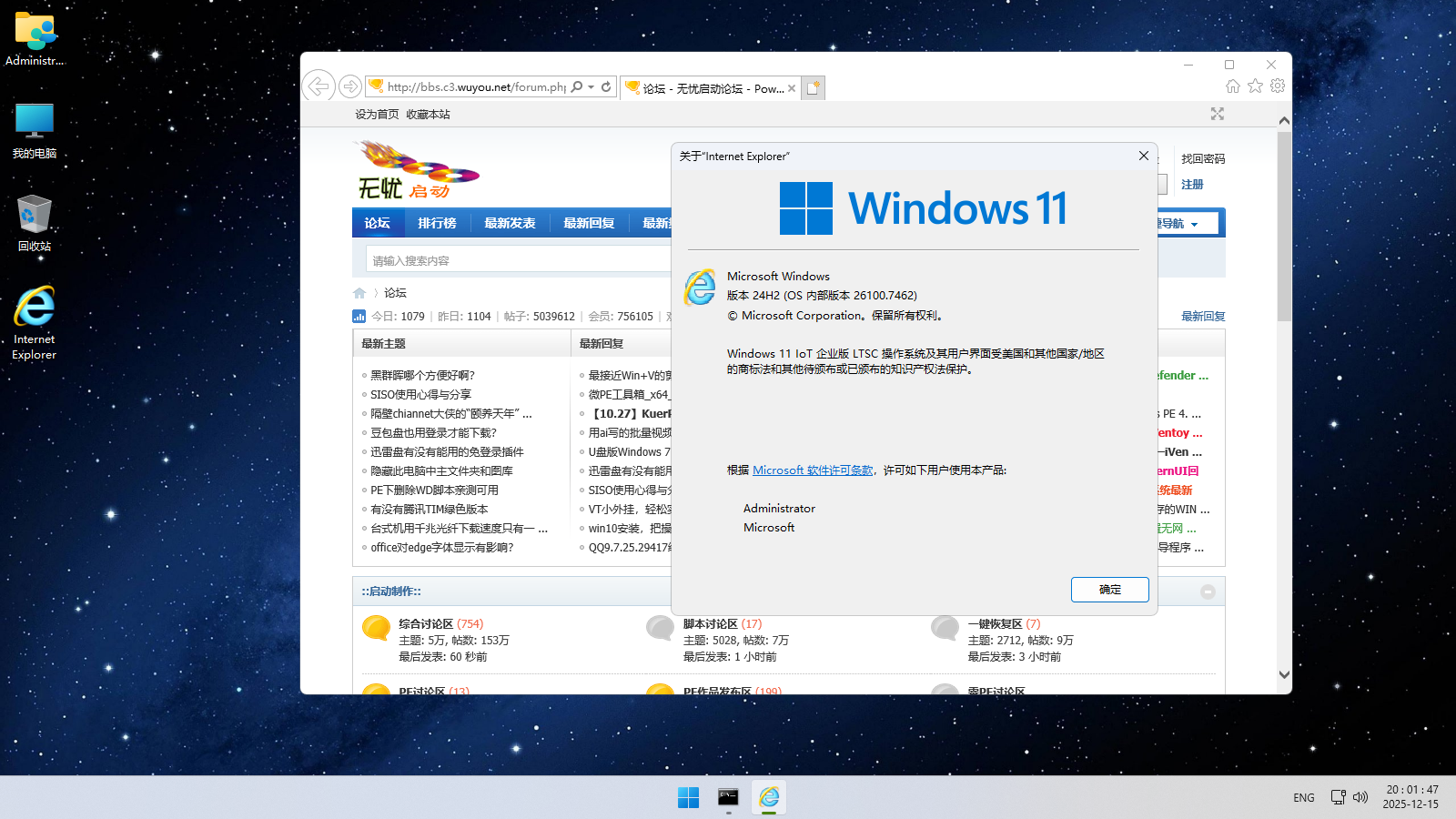Click the Internet Explorer icon in About dialog
1456x819 pixels.
(700, 288)
